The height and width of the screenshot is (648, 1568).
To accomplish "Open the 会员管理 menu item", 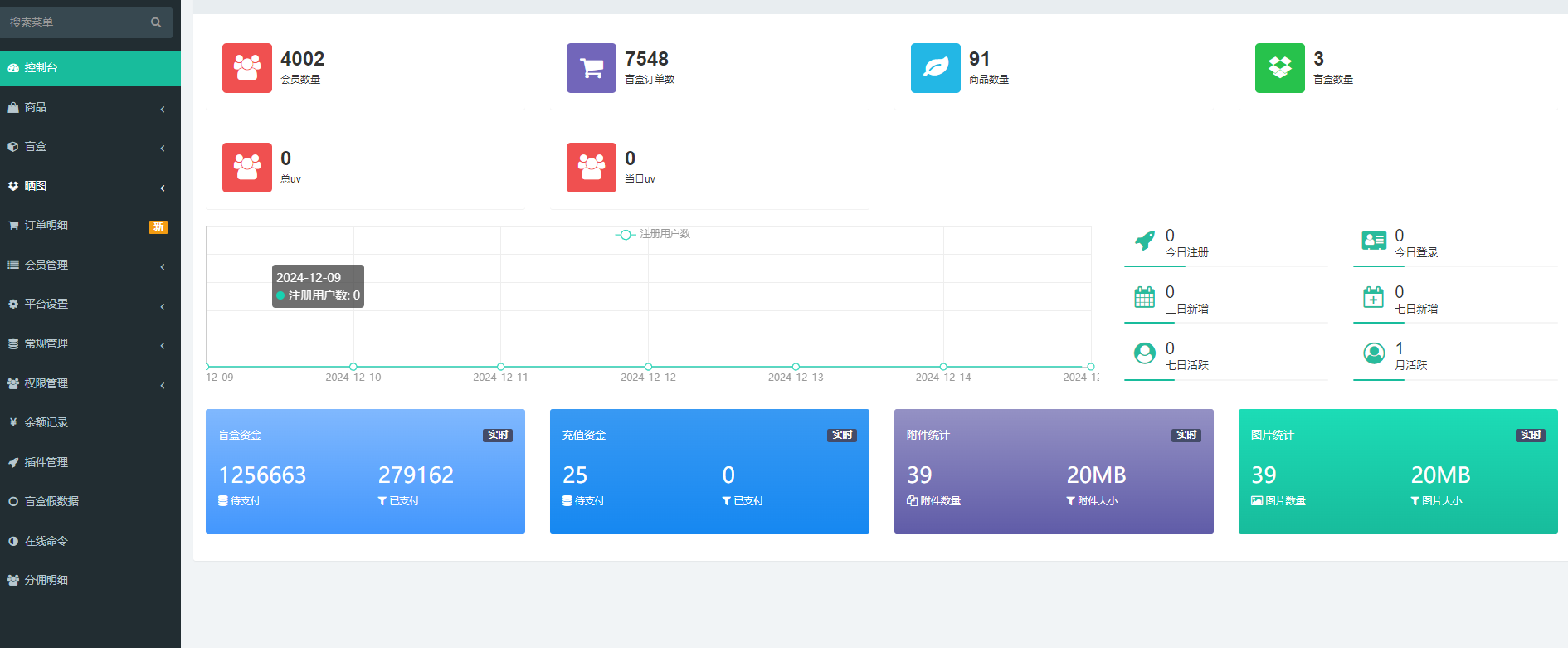I will [90, 265].
